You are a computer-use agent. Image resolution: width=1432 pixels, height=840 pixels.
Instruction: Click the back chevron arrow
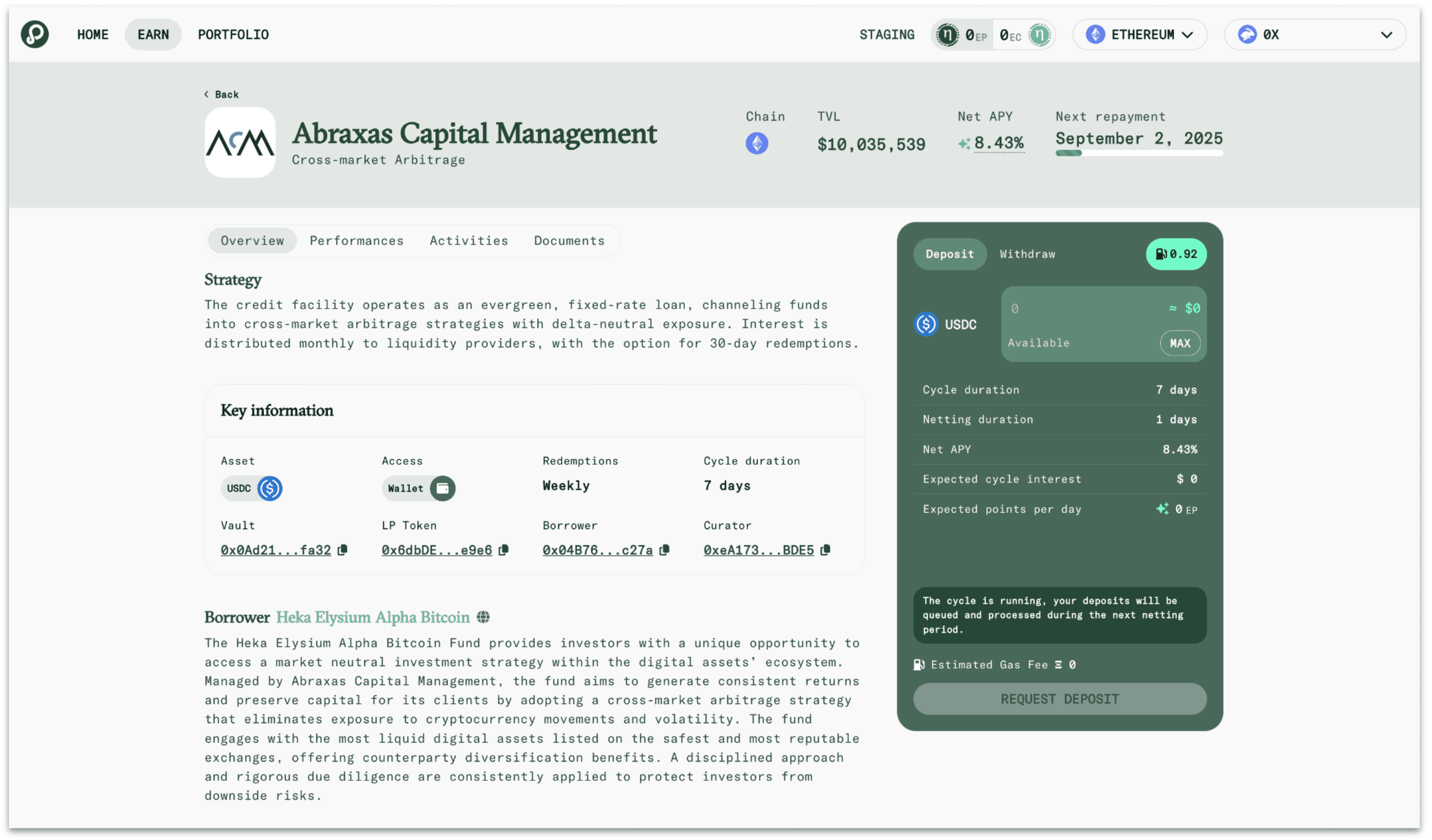pos(206,94)
